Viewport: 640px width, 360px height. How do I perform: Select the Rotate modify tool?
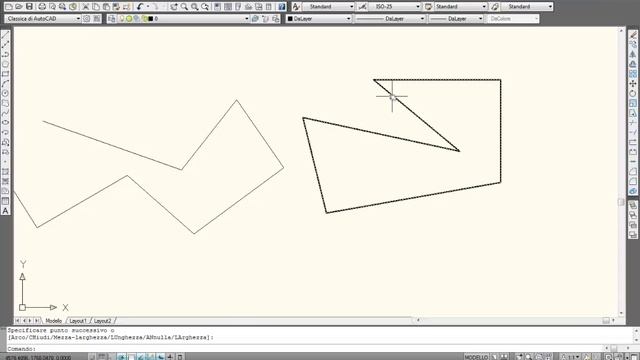pos(633,93)
